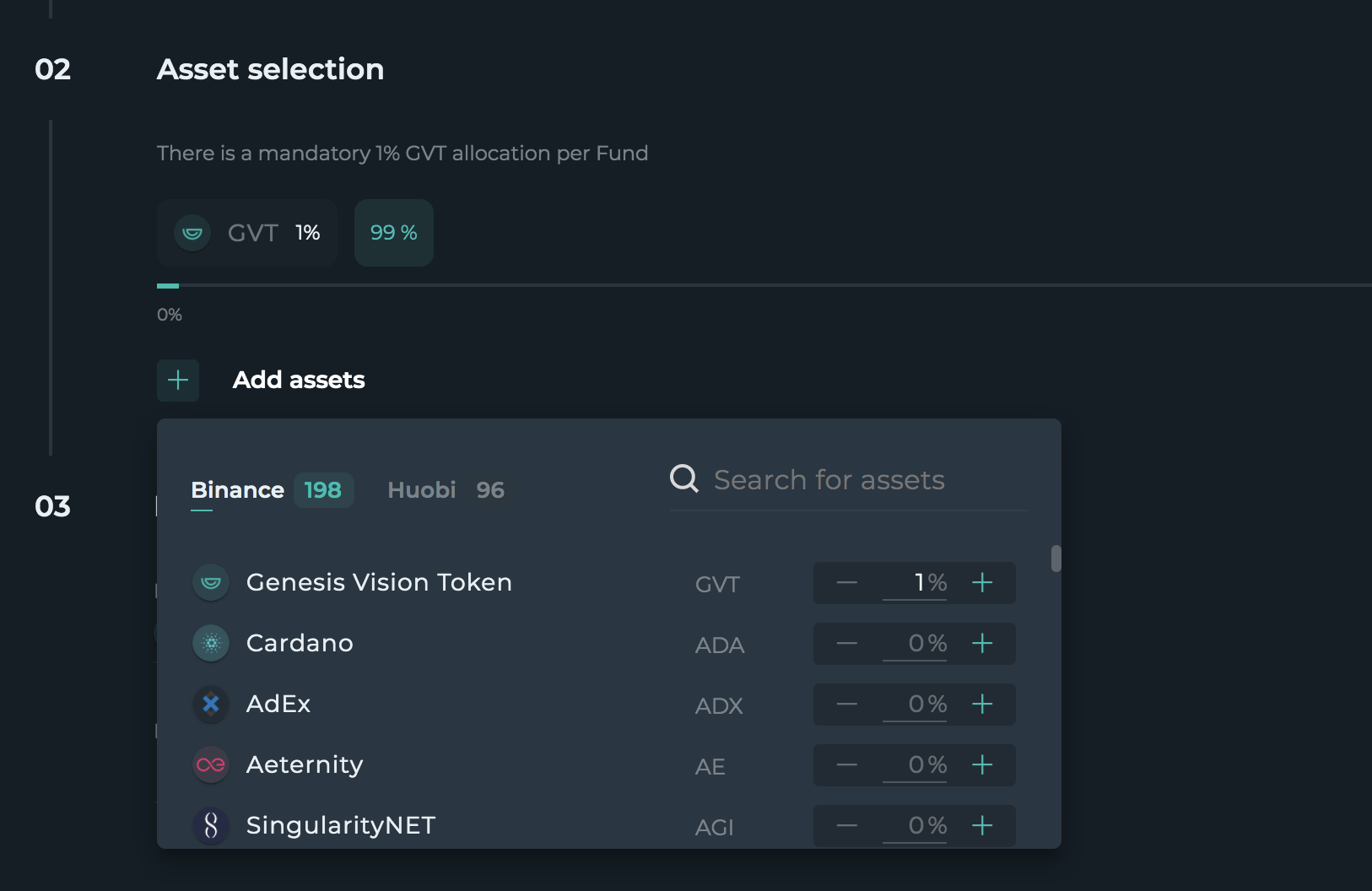
Task: Click the AdEx coin icon
Action: 211,704
